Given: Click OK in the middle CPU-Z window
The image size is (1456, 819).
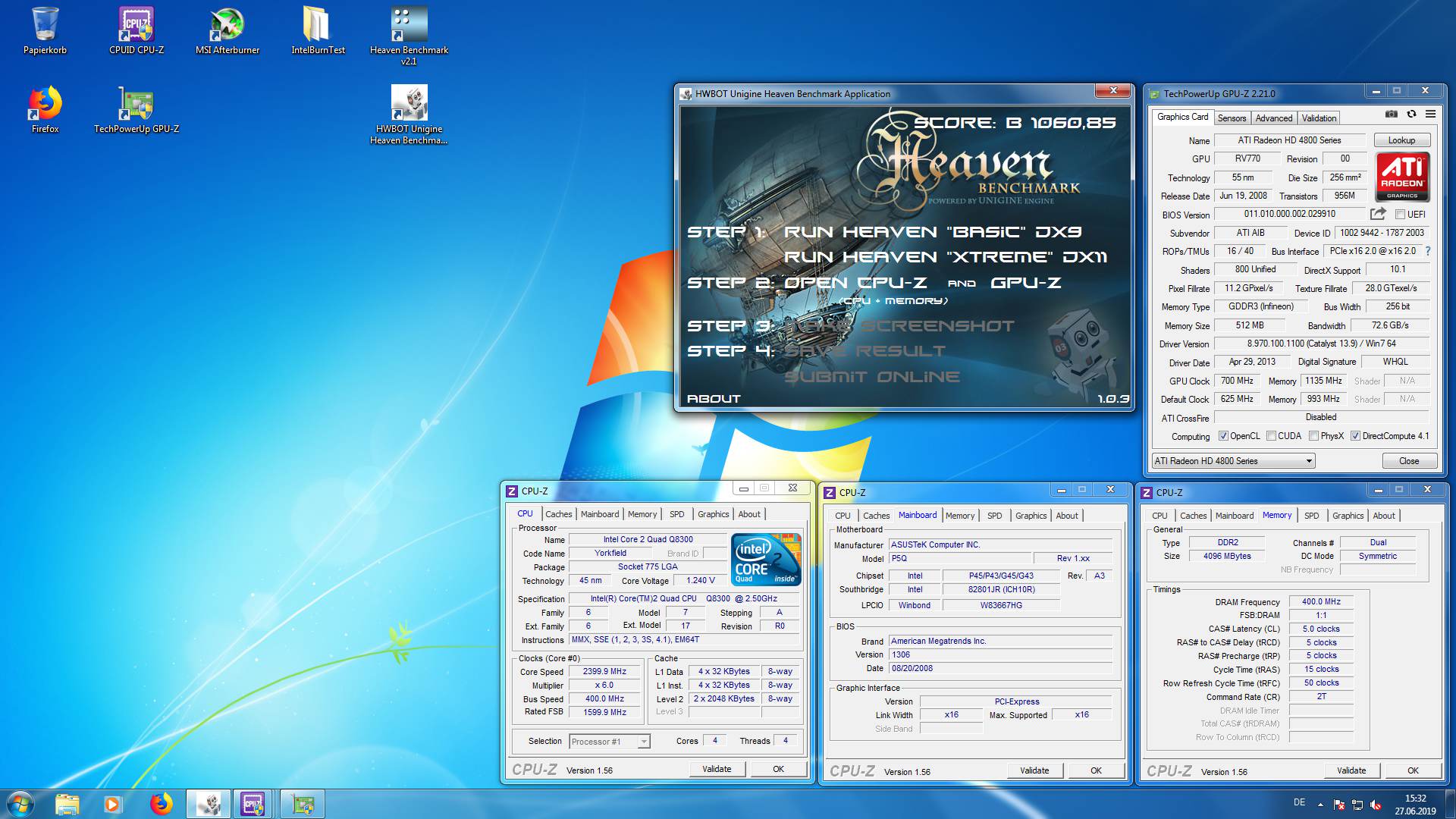Looking at the screenshot, I should (x=1096, y=770).
